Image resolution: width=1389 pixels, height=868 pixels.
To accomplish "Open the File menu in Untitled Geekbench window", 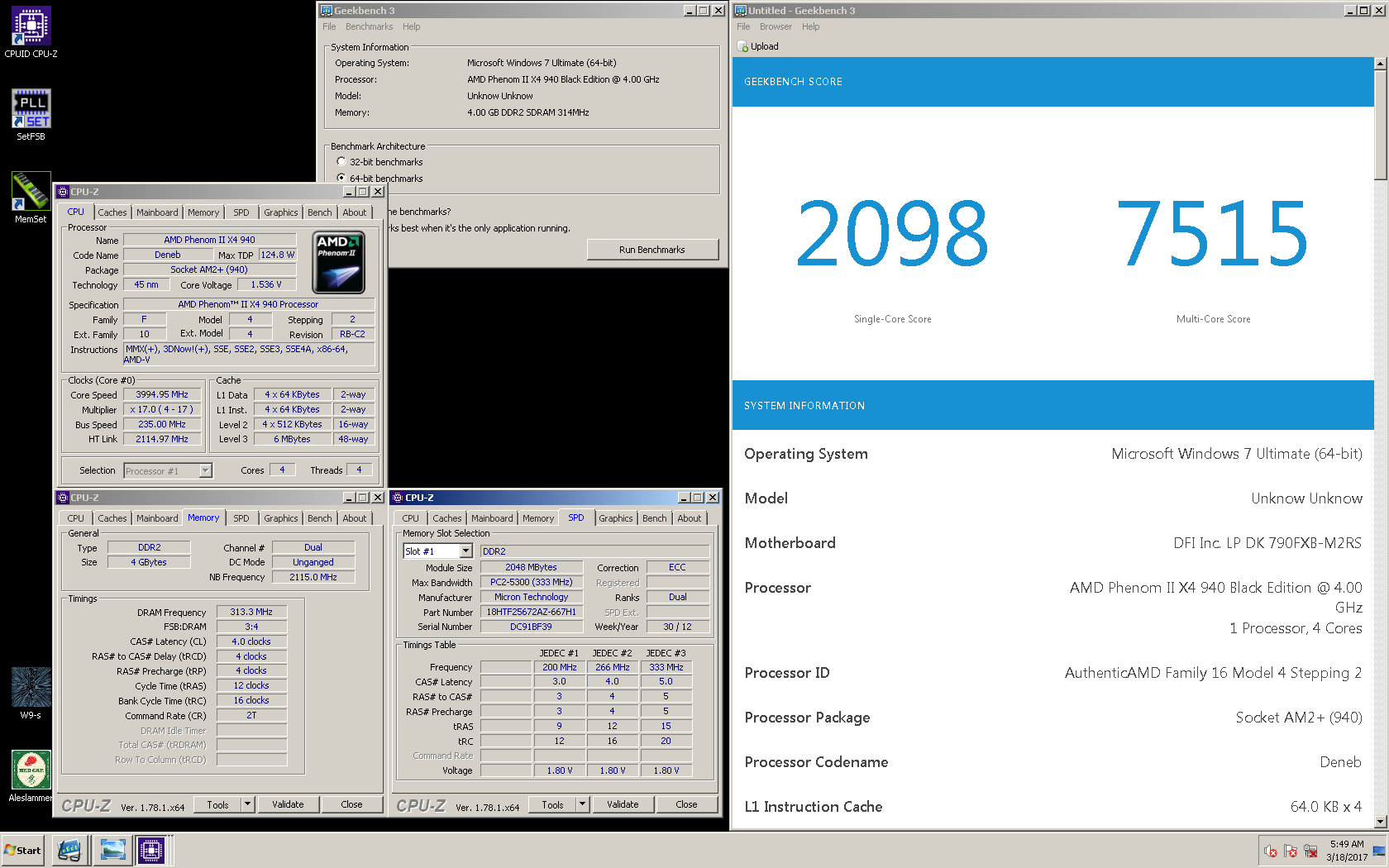I will (x=743, y=26).
